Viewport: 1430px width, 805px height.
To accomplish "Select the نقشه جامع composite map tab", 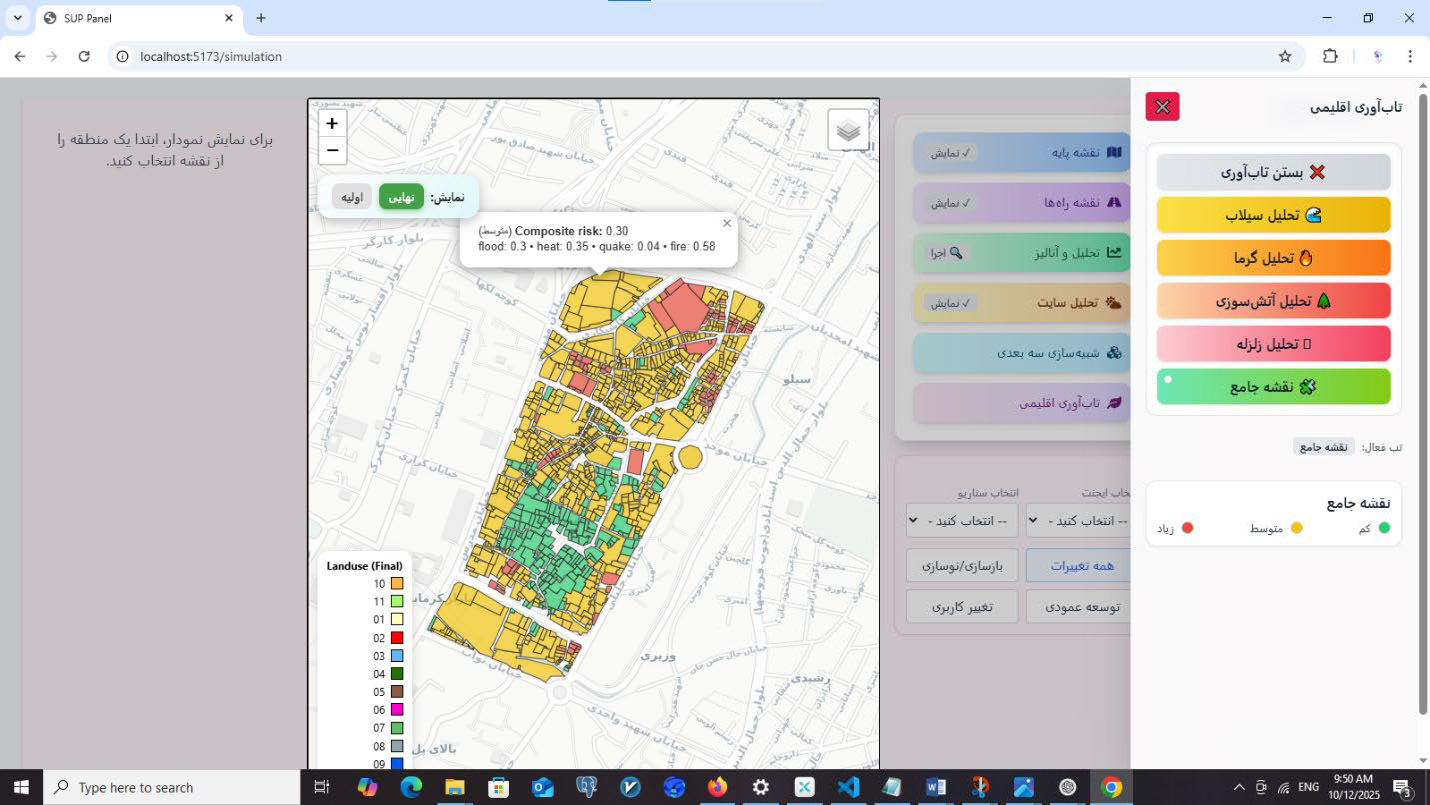I will pos(1273,387).
